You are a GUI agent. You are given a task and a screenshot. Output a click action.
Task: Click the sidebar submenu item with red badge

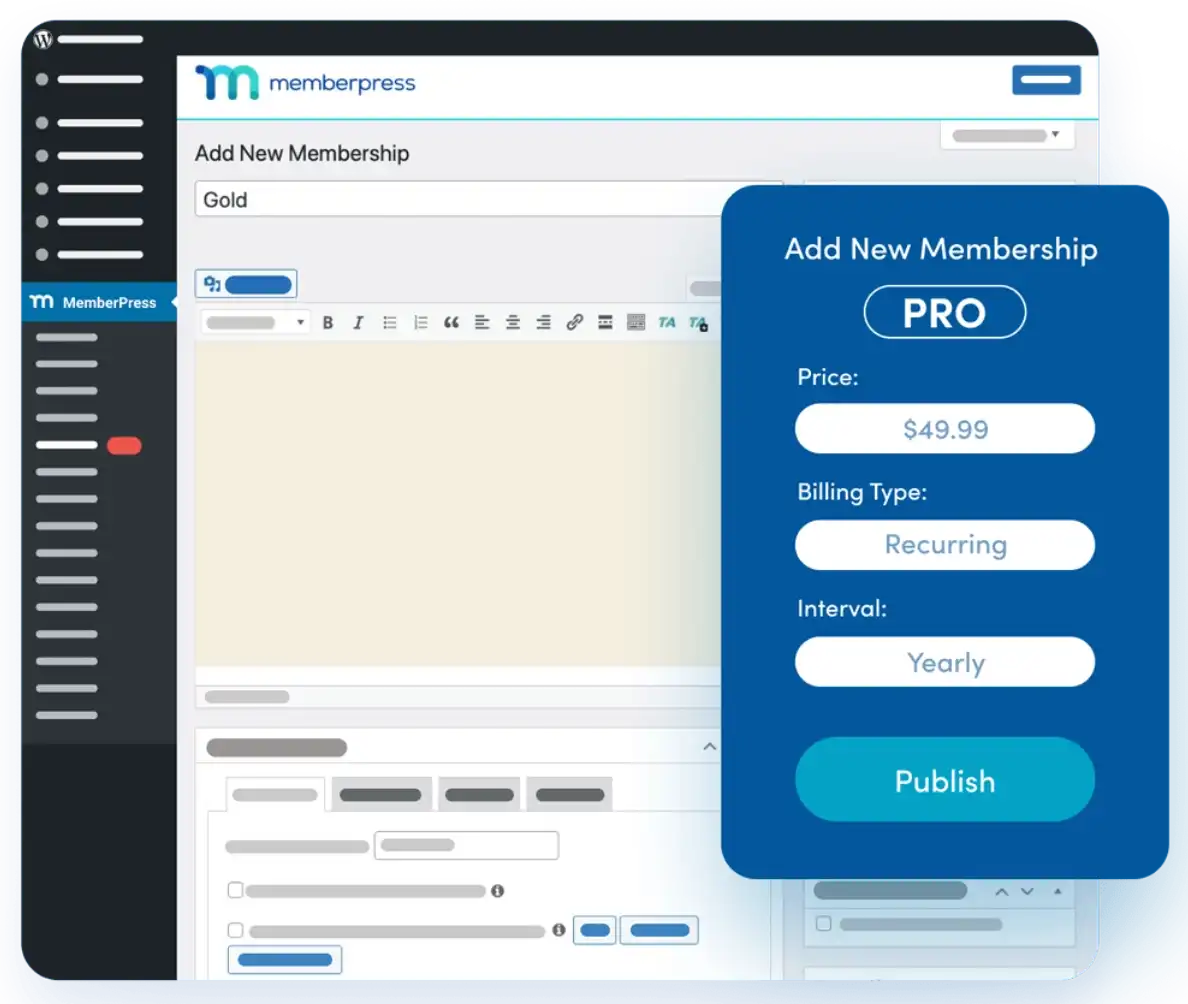point(89,446)
